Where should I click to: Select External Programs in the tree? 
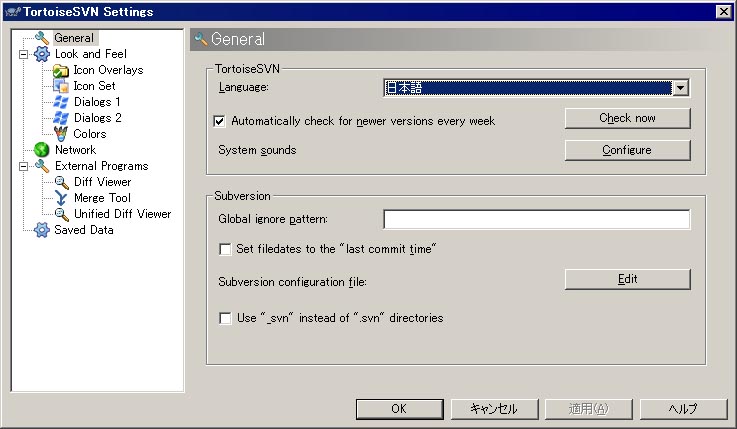pos(102,166)
